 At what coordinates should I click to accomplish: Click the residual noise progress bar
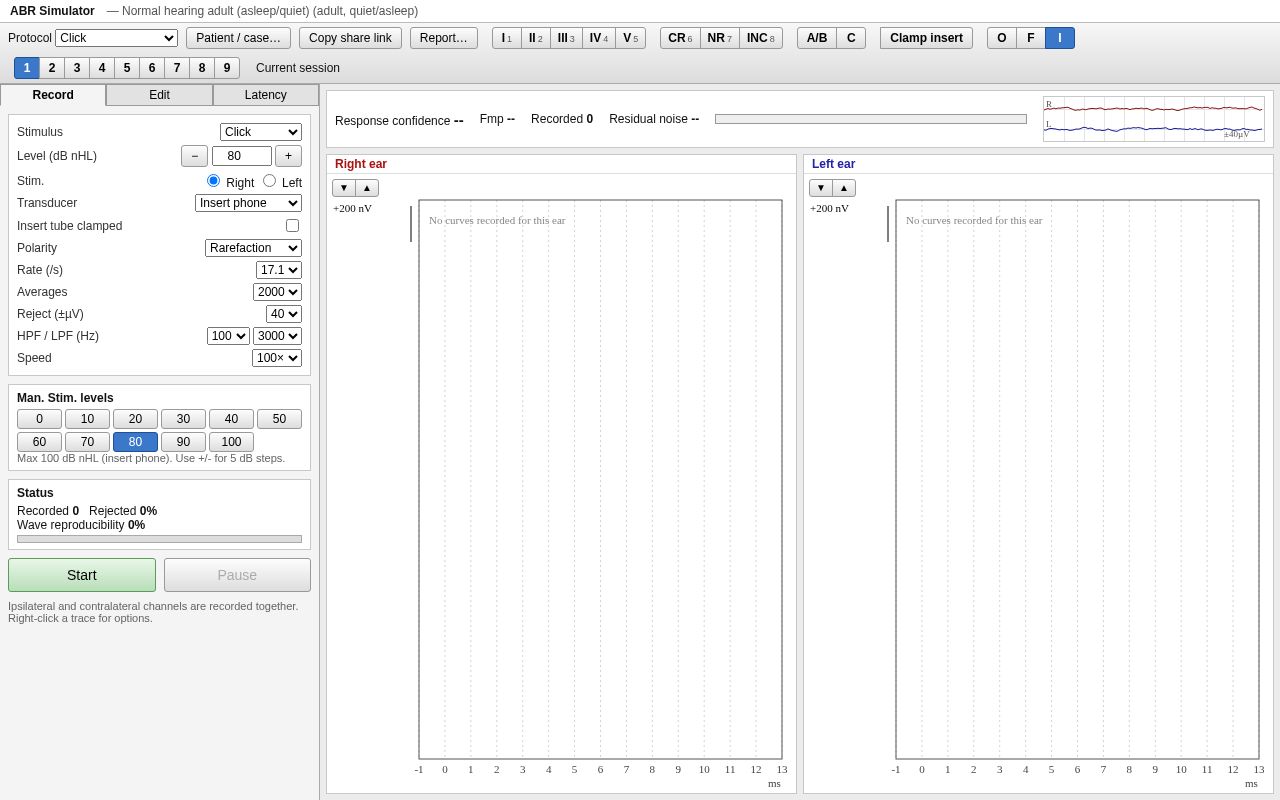pyautogui.click(x=871, y=119)
